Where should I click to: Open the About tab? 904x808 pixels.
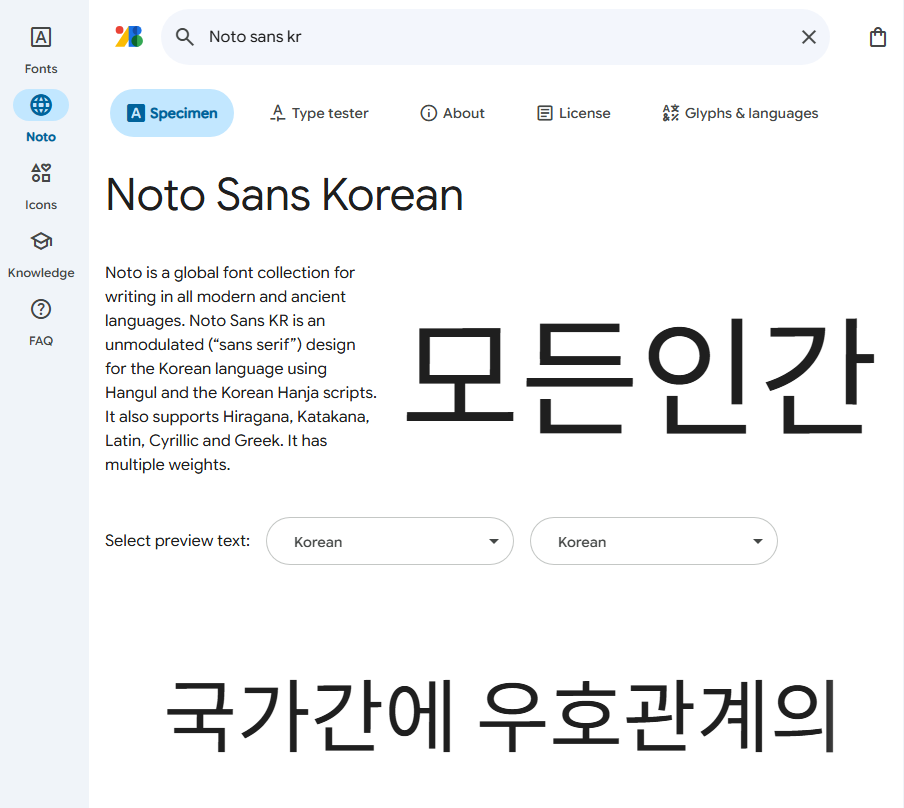[453, 113]
